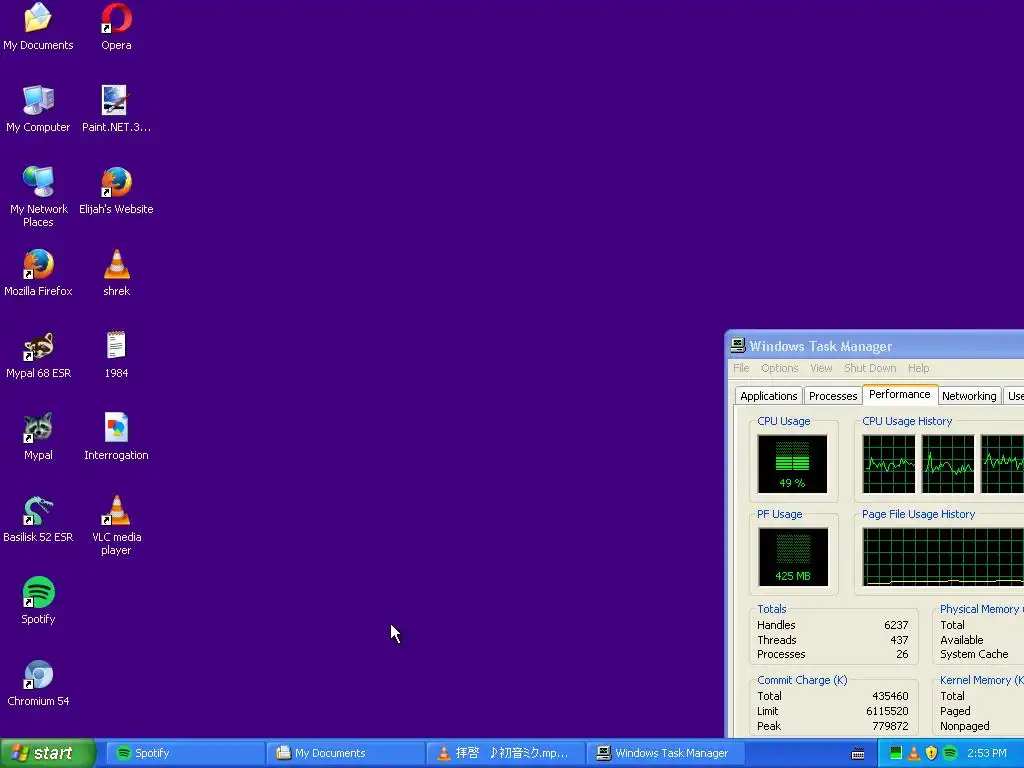The width and height of the screenshot is (1024, 768).
Task: Click the Spotify tray icon
Action: [950, 753]
